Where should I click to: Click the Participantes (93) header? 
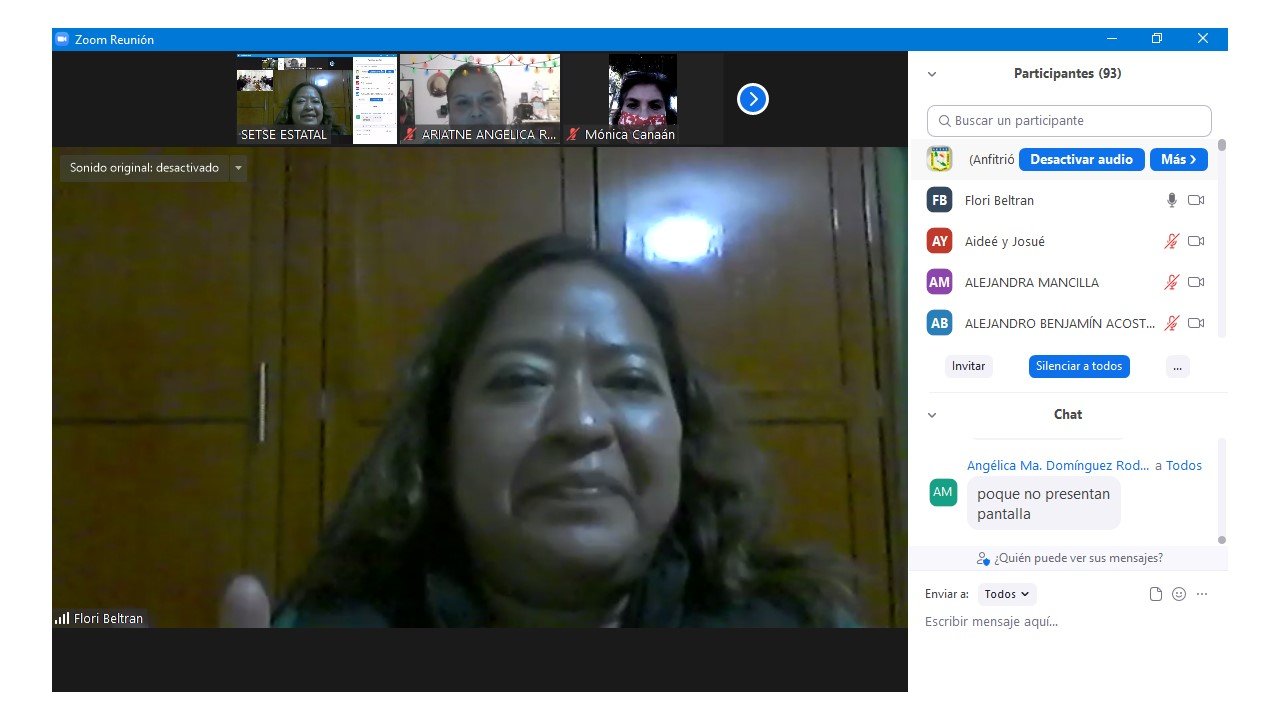tap(1067, 74)
